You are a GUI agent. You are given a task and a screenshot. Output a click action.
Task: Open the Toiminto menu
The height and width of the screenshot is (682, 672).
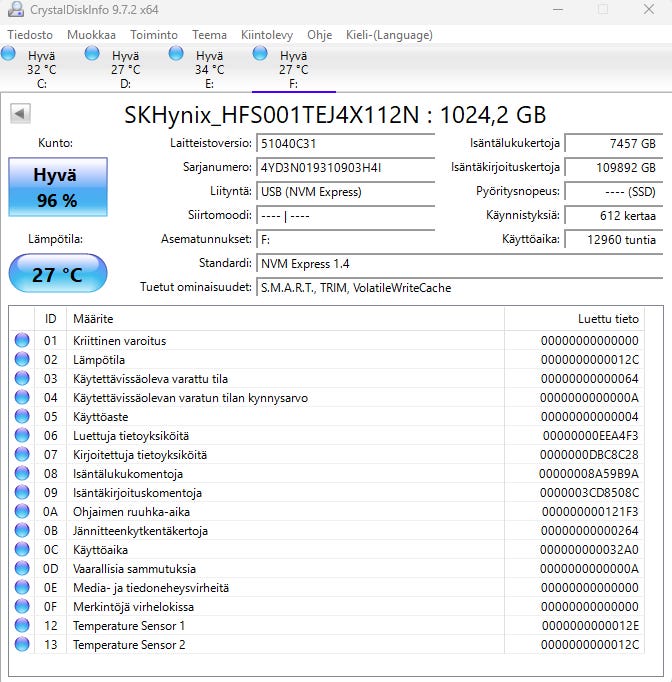pyautogui.click(x=153, y=35)
